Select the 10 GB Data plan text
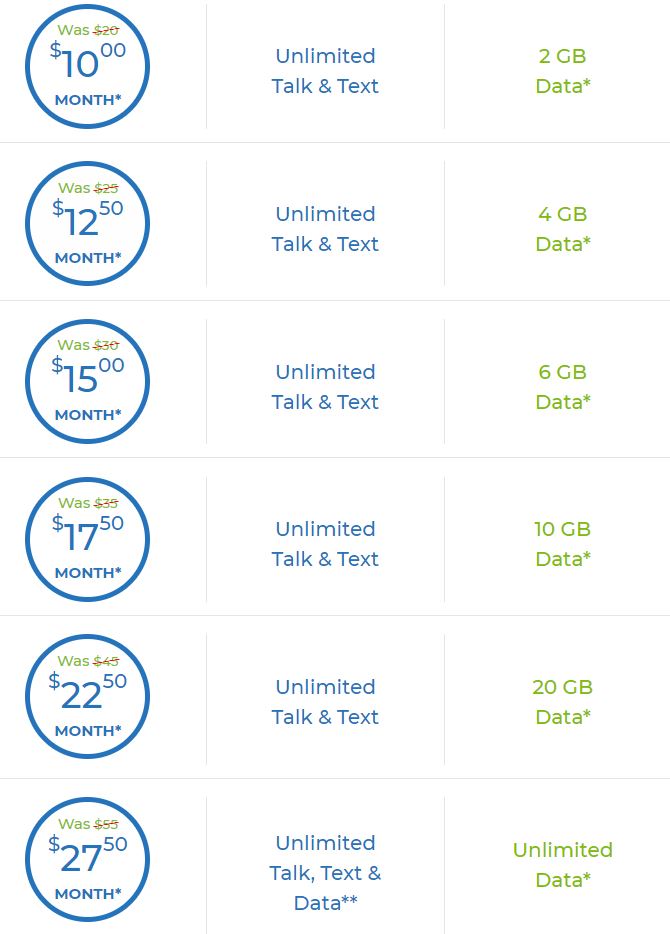Image resolution: width=670 pixels, height=934 pixels. [563, 544]
